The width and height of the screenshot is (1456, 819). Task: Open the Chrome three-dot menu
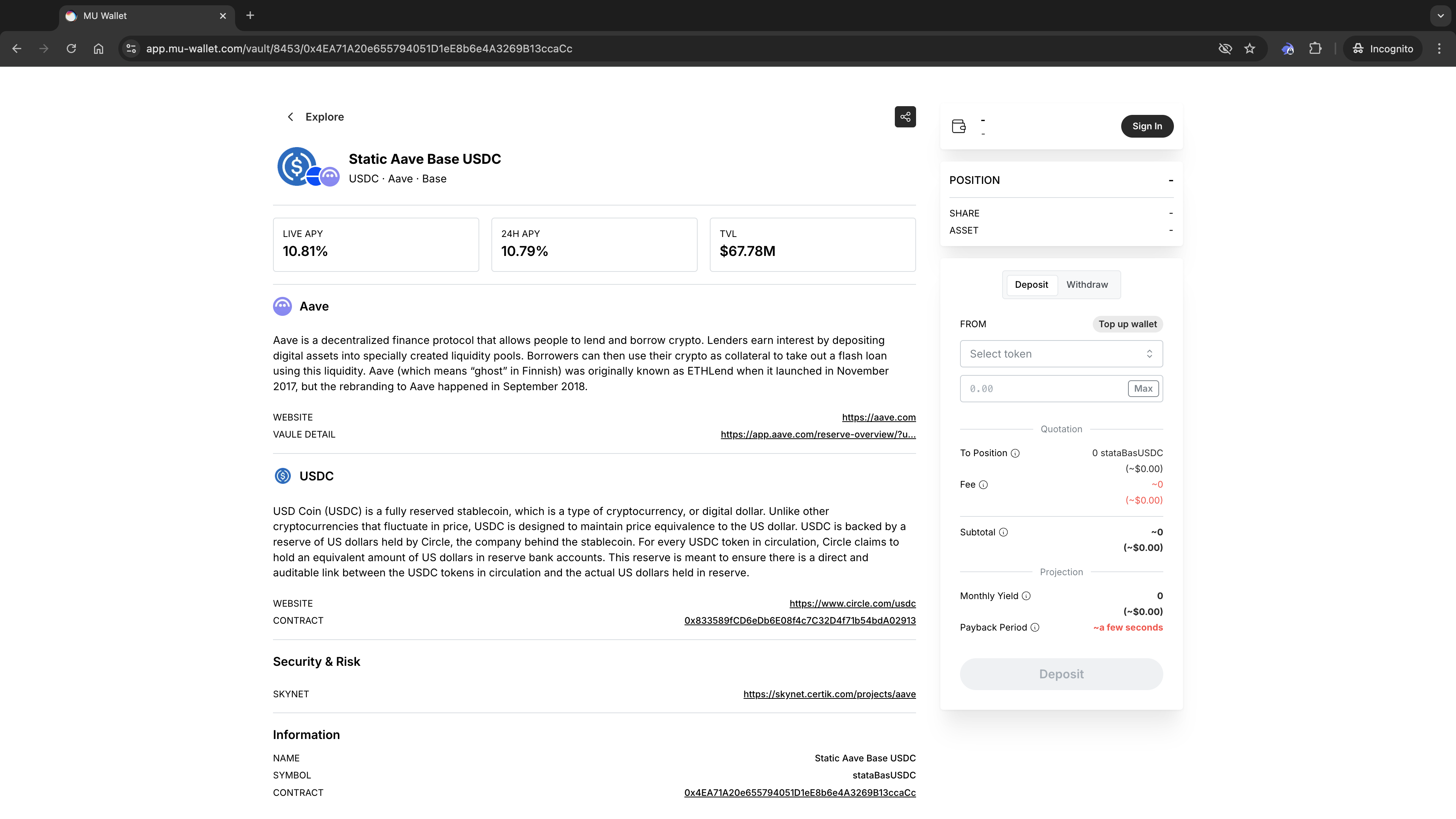pos(1439,49)
